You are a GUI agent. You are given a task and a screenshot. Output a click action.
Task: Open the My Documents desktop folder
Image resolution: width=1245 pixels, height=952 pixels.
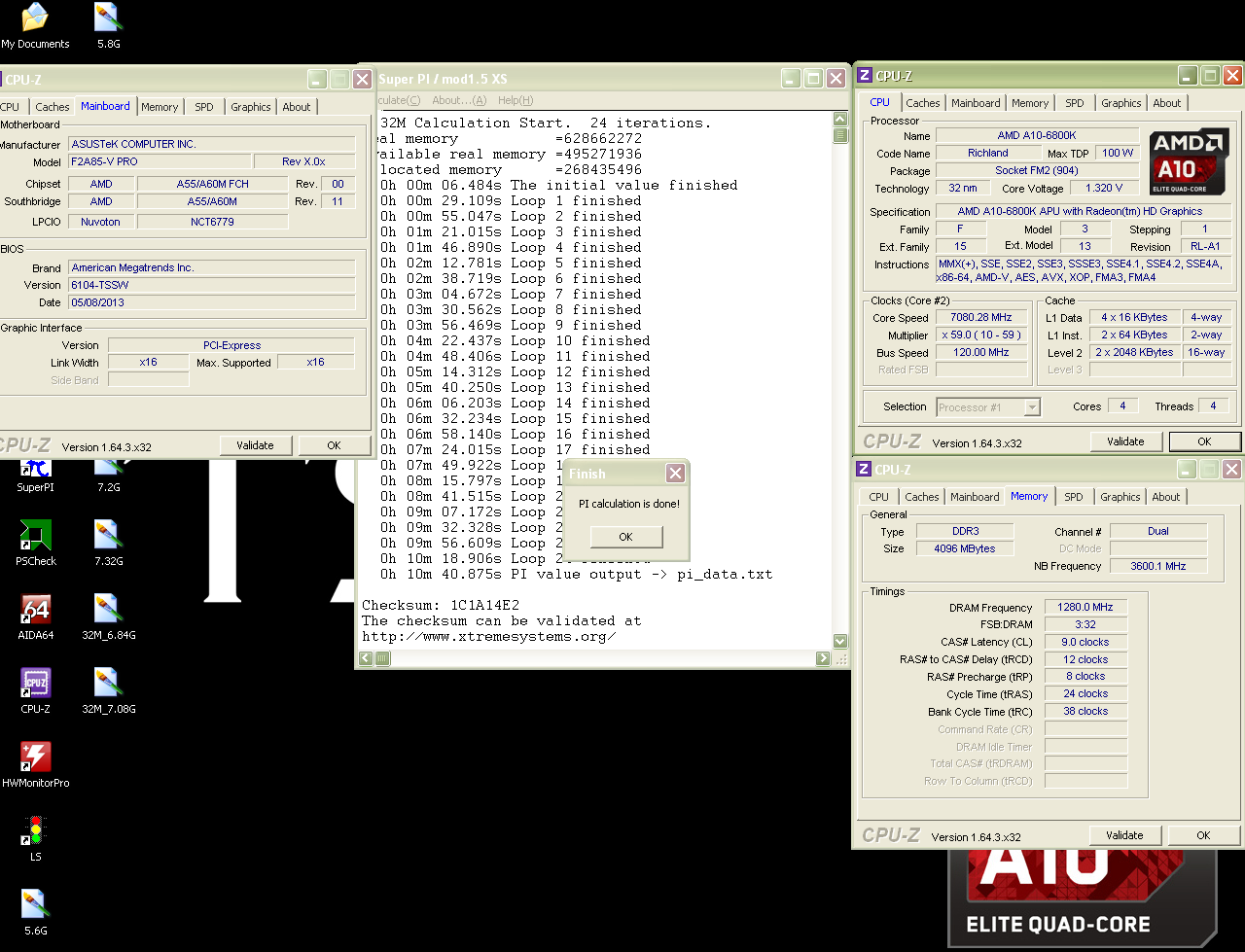(x=35, y=26)
